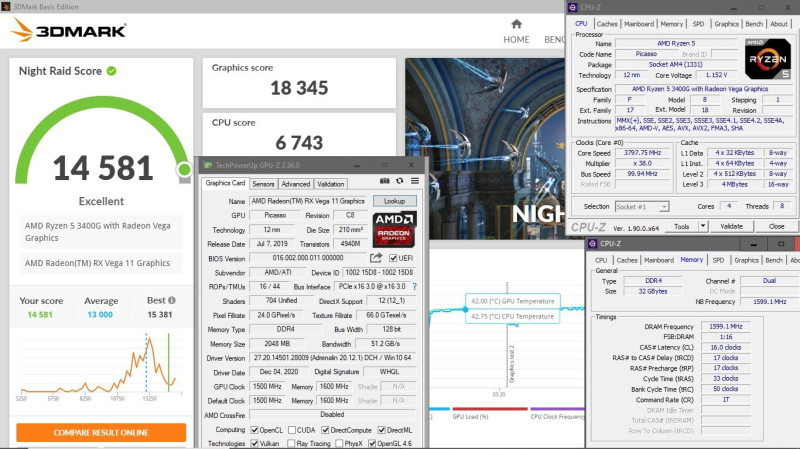Switch to the Sensors tab in GPU-Z
Screen dimensions: 800x449
click(x=263, y=184)
